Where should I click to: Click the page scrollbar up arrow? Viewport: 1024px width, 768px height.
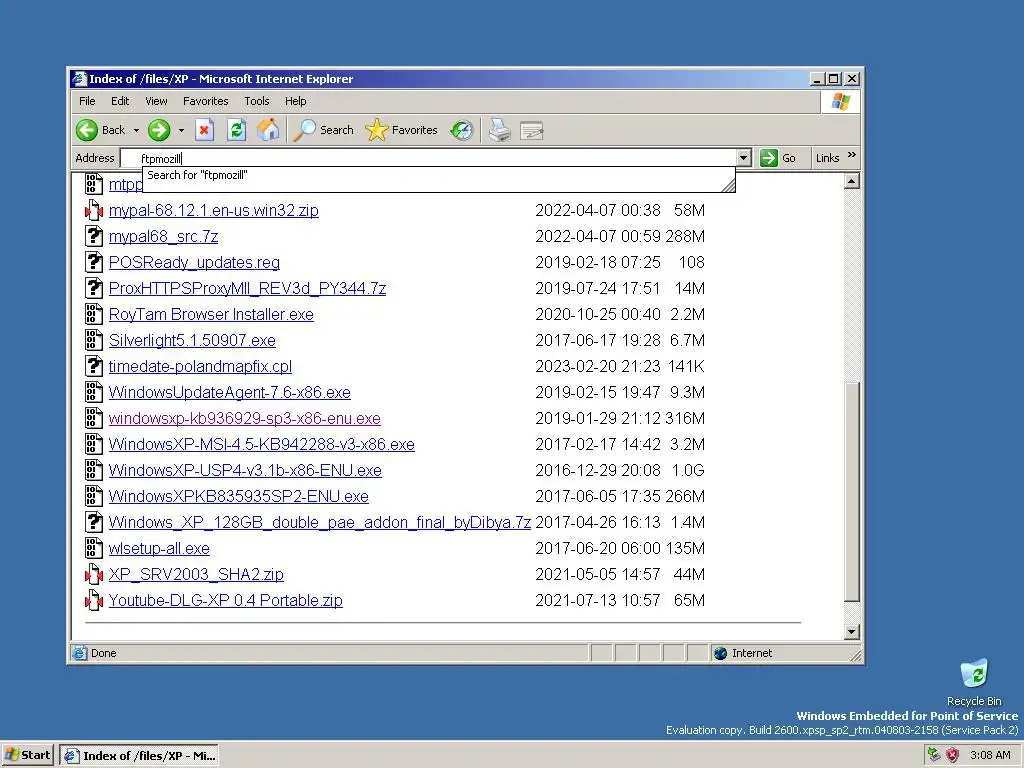pos(852,181)
